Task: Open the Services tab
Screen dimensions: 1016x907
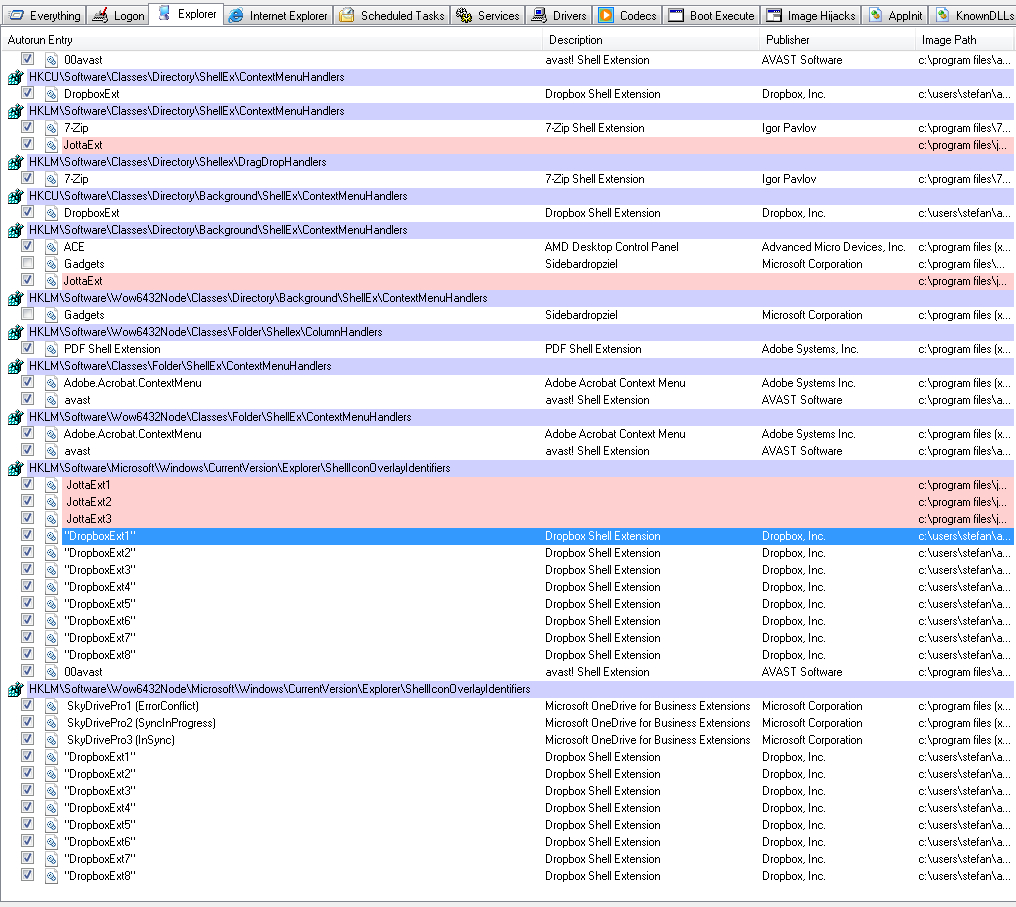Action: 488,16
